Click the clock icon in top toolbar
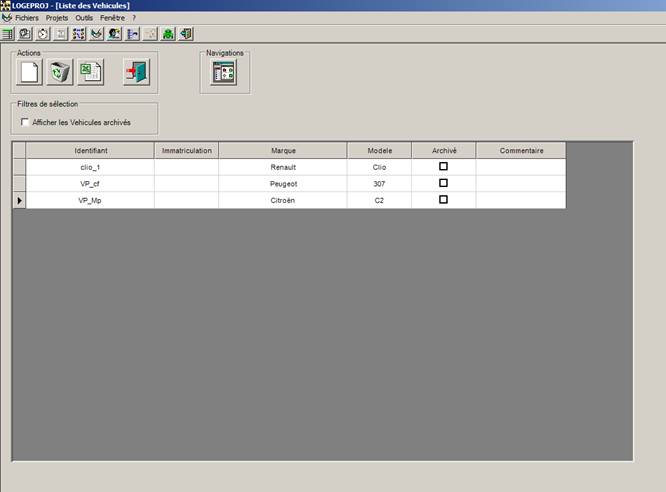 pos(43,33)
